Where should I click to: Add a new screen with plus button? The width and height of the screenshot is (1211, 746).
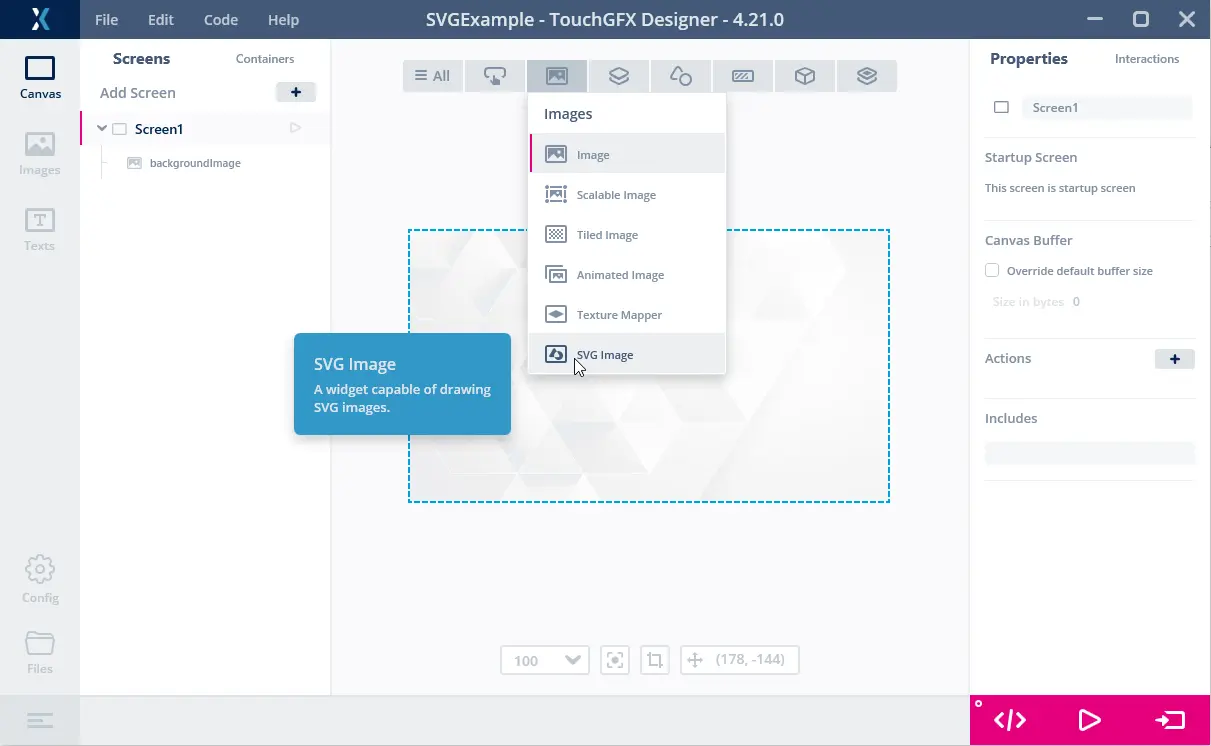click(295, 92)
